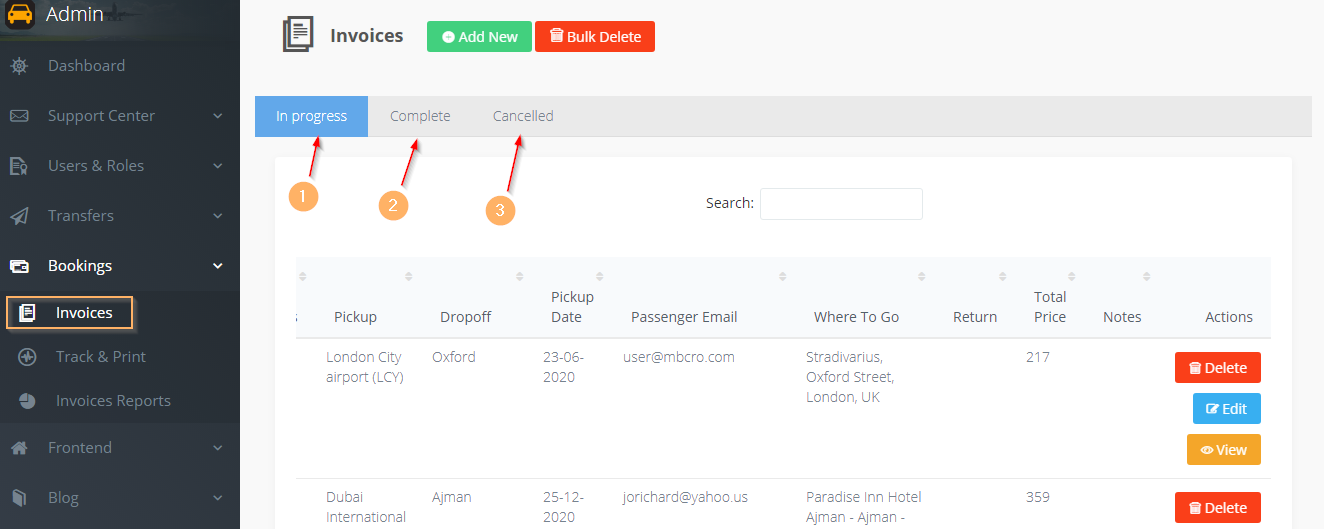Screen dimensions: 1324x529
Task: Click the red Bulk Delete button
Action: click(595, 37)
